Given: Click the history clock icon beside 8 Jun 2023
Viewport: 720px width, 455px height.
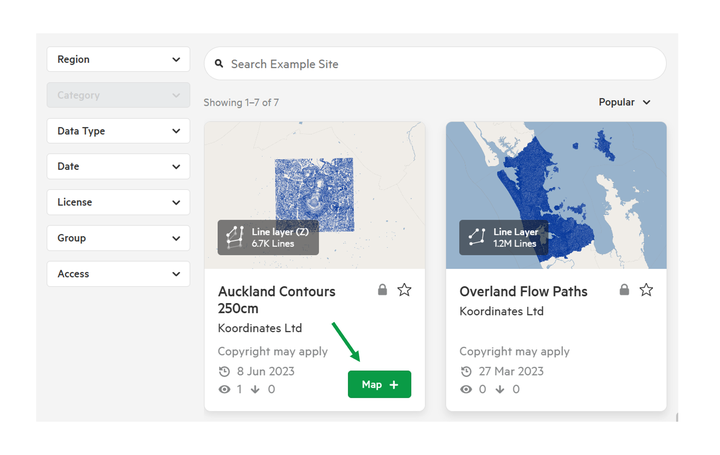Looking at the screenshot, I should coord(224,371).
